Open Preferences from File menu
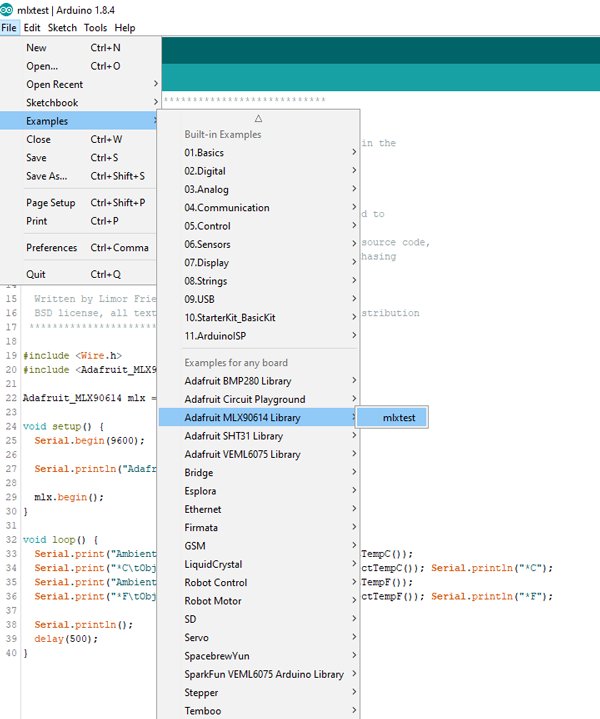Viewport: 600px width, 719px height. [x=79, y=248]
